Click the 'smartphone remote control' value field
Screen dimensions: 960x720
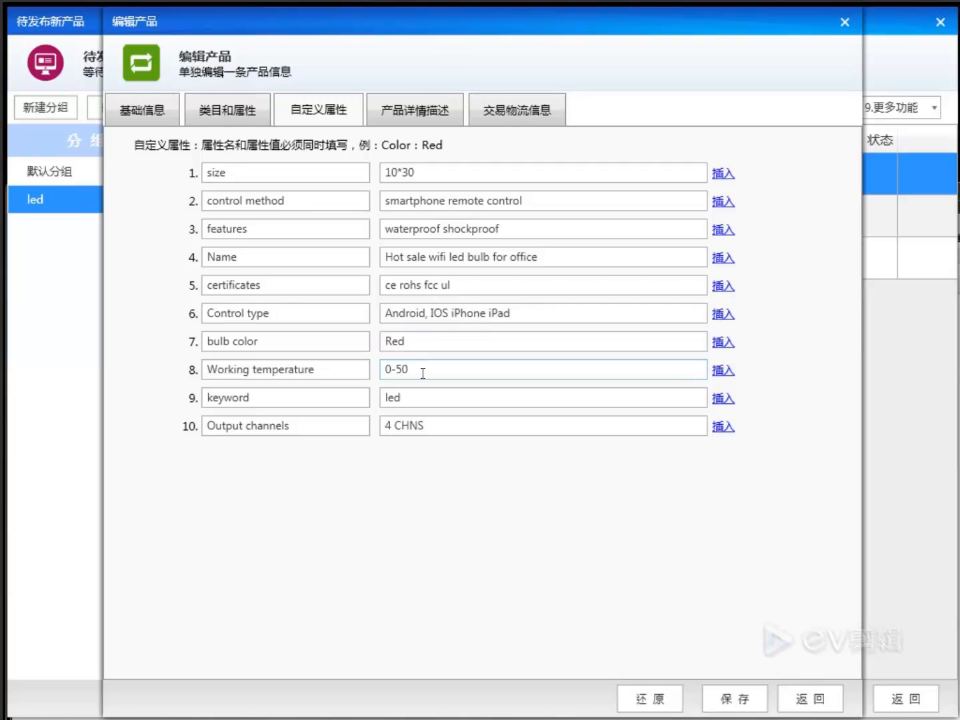pyautogui.click(x=543, y=201)
